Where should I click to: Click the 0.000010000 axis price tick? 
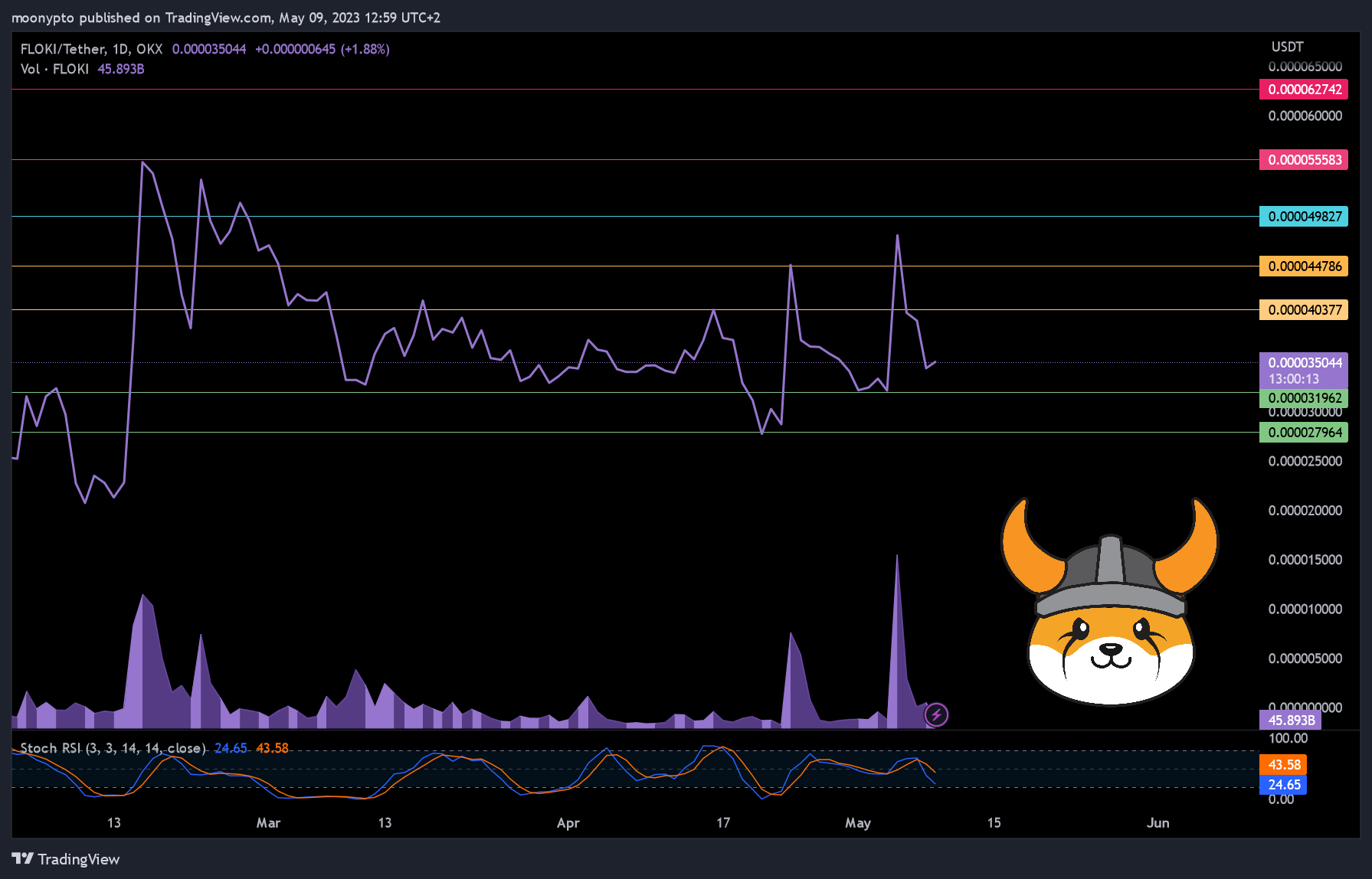(1305, 609)
